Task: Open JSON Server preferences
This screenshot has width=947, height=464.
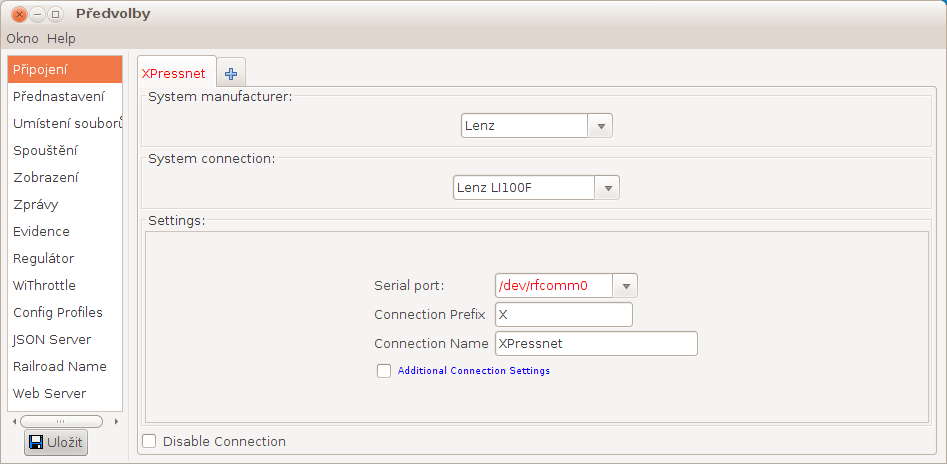Action: tap(52, 340)
